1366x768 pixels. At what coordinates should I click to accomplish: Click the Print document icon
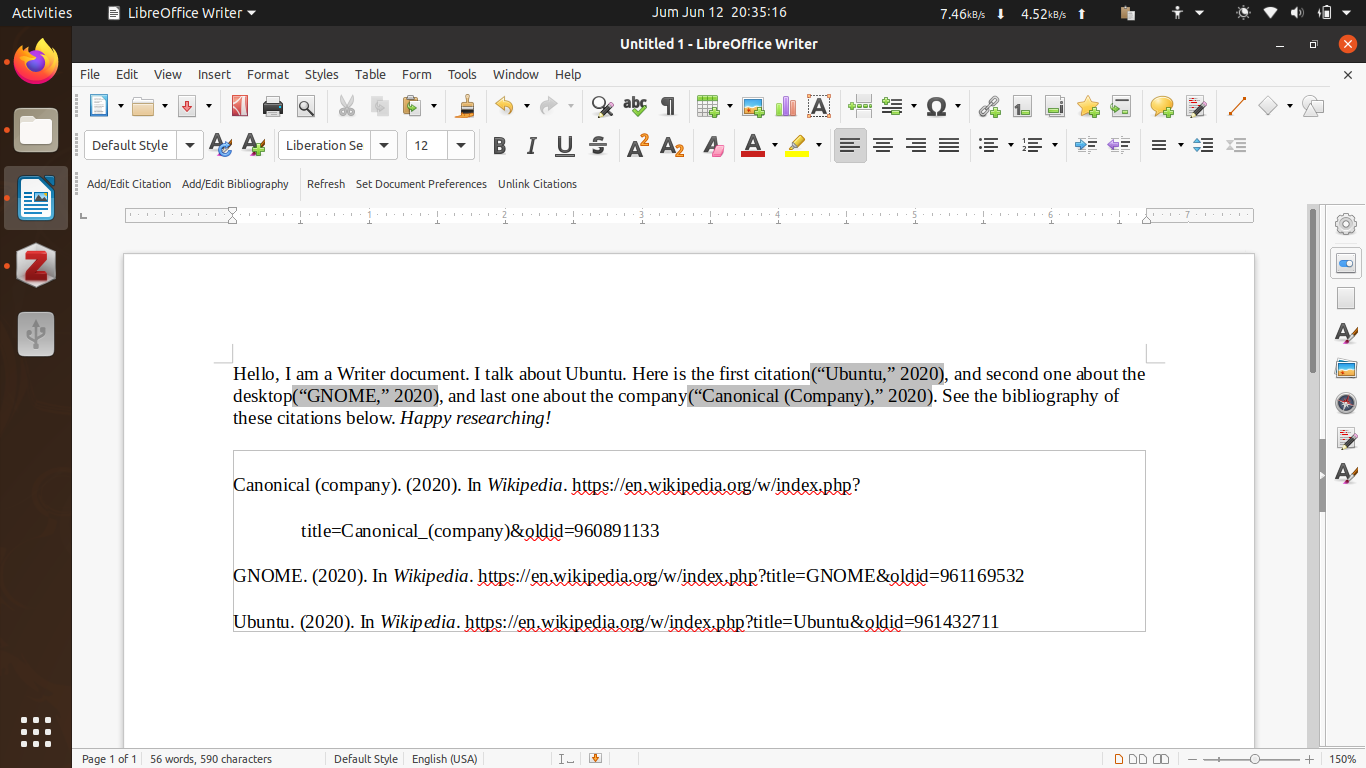(273, 106)
